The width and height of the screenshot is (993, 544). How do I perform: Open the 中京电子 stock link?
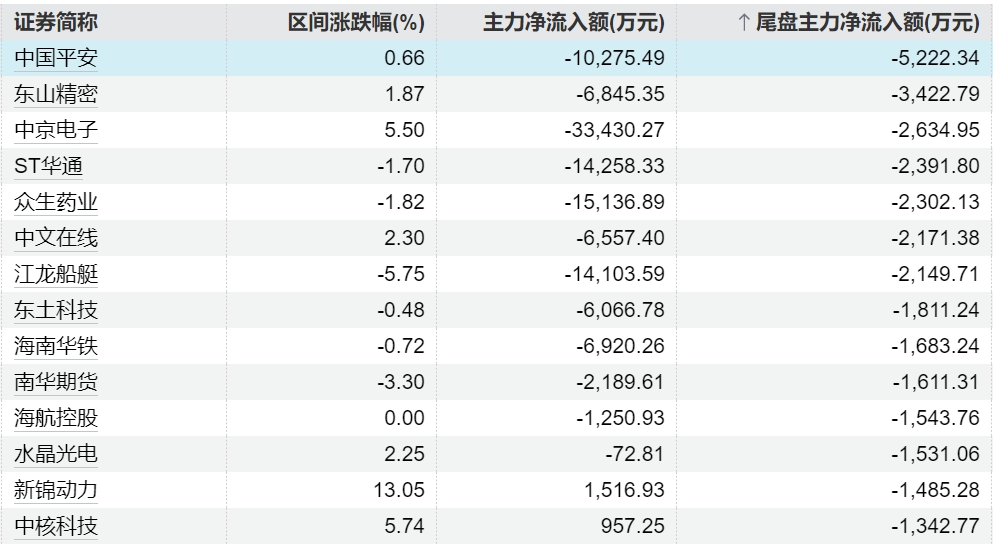56,130
